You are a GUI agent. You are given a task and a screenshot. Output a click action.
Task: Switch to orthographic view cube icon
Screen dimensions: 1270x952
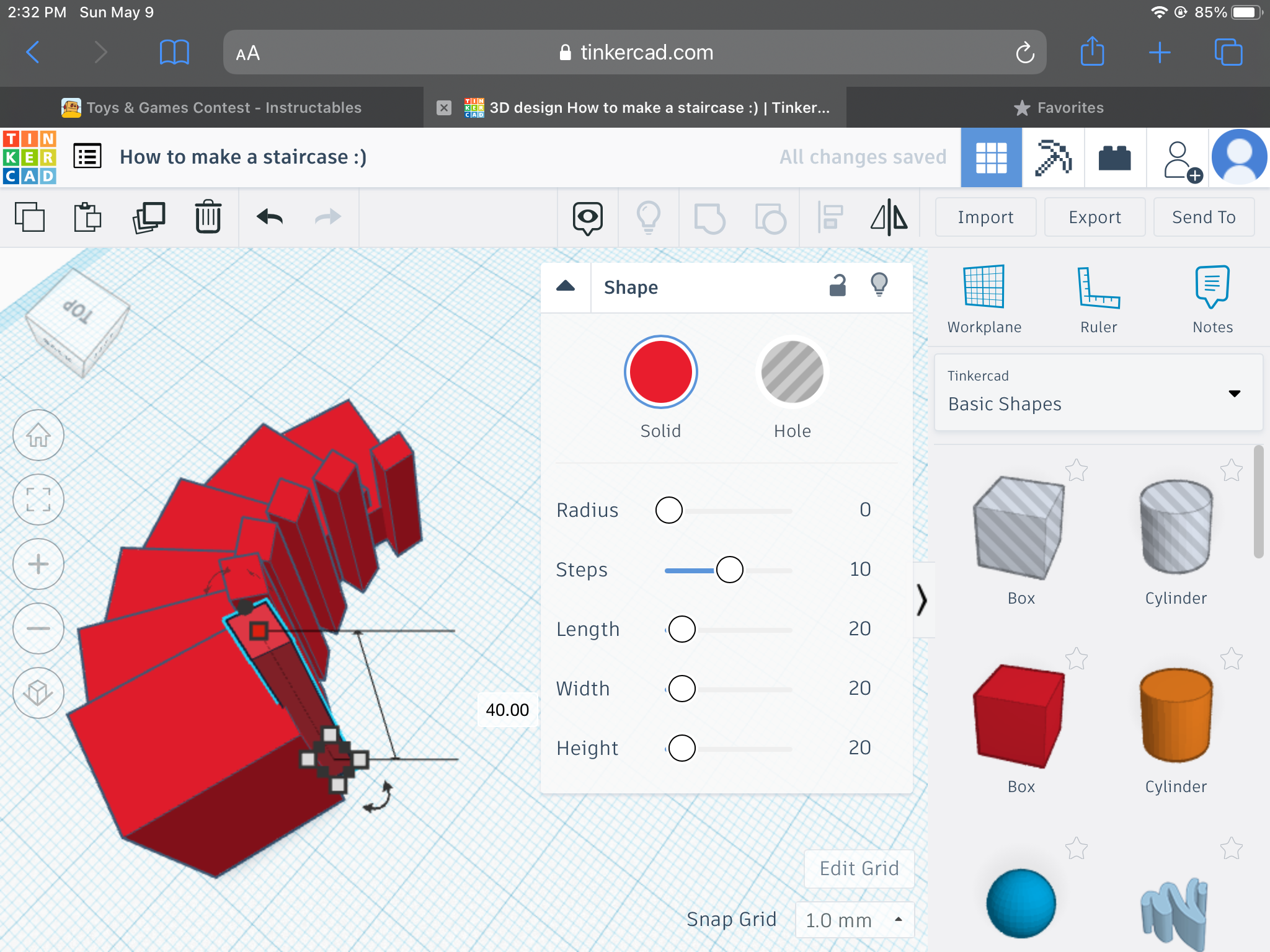point(38,693)
